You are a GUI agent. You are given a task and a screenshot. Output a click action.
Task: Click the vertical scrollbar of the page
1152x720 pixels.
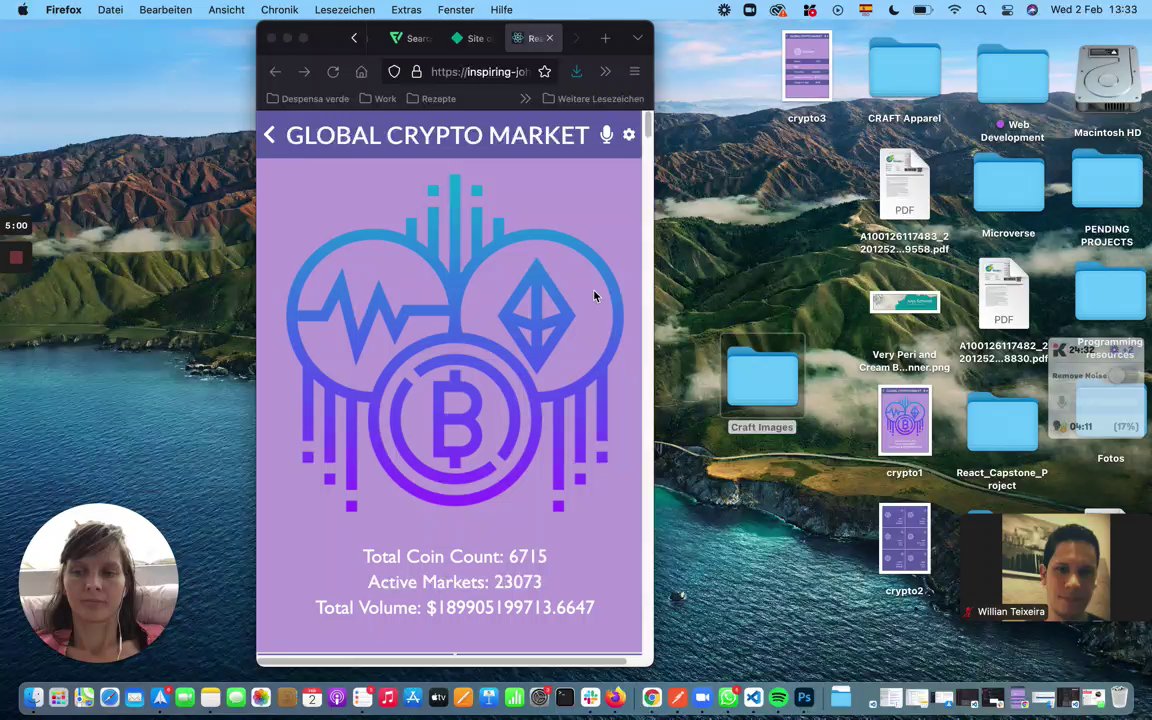click(x=647, y=124)
